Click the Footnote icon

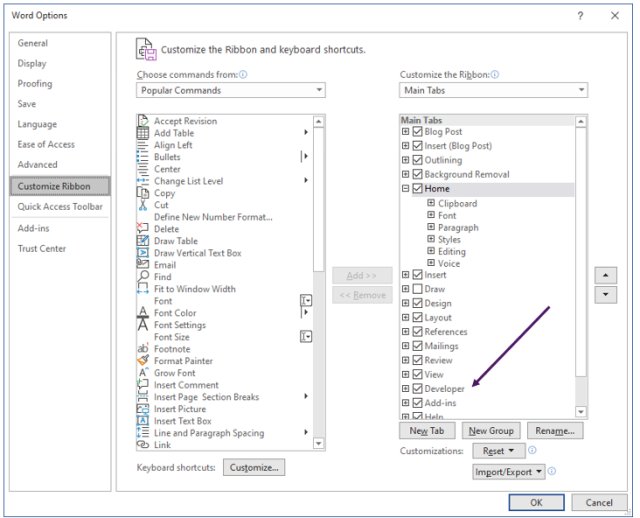pyautogui.click(x=143, y=349)
